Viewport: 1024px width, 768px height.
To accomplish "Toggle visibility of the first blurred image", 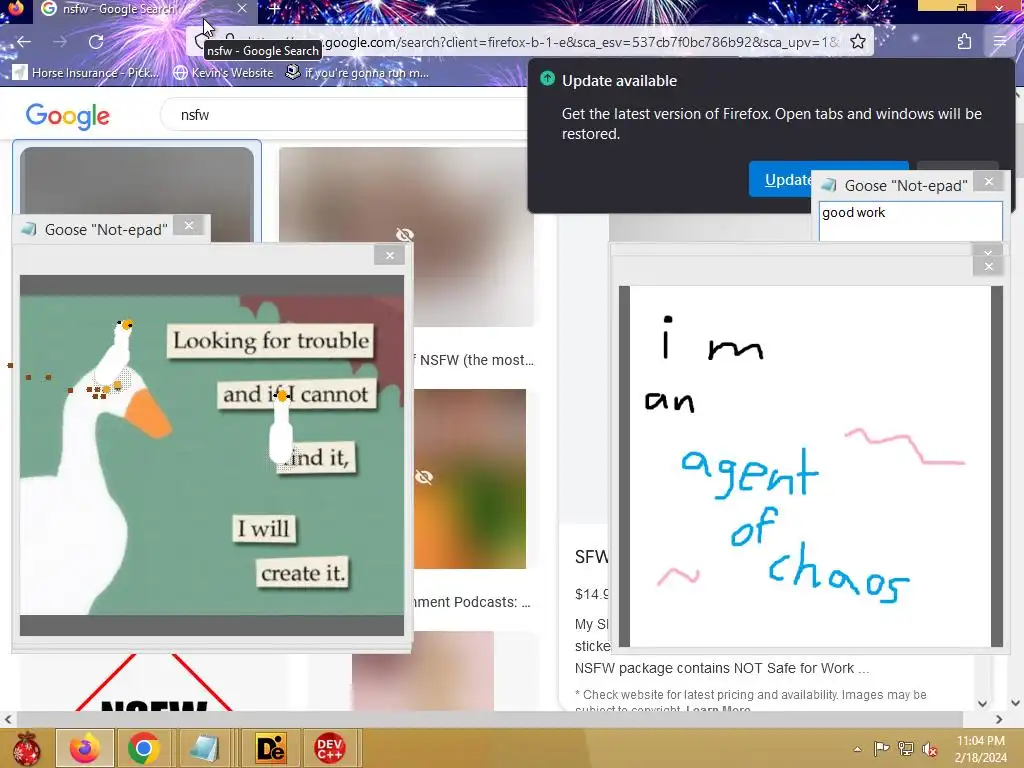I will tap(405, 234).
